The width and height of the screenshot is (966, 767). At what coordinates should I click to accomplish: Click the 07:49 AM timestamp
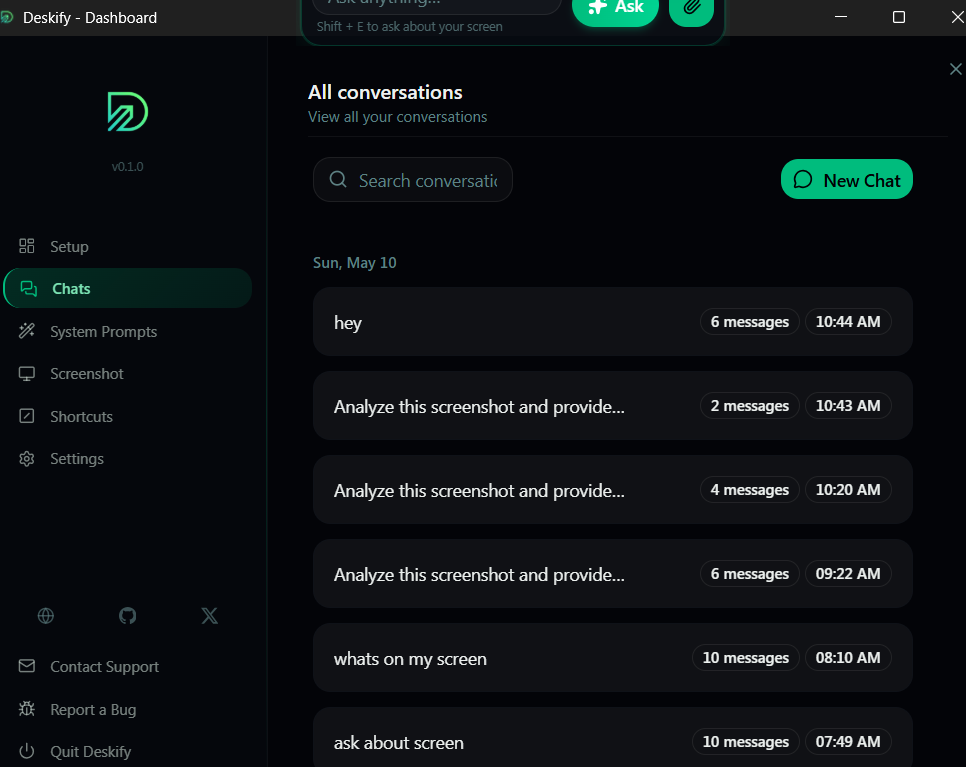tap(848, 742)
